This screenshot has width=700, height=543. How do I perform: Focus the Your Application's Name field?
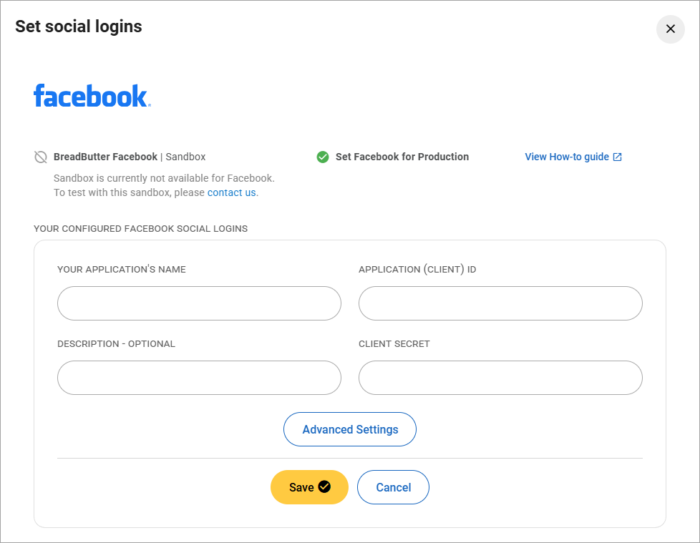coord(199,303)
